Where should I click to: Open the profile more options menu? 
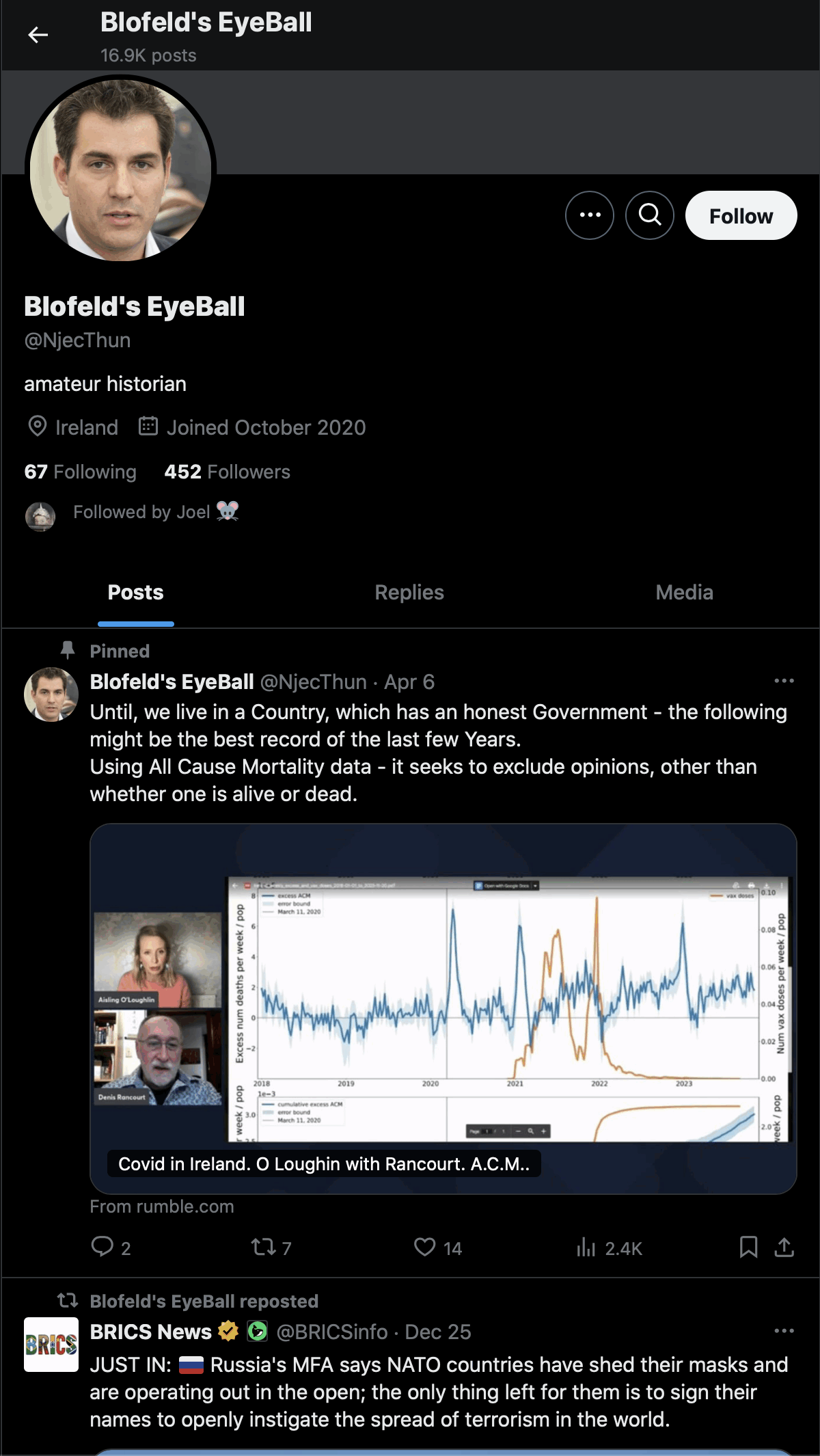589,215
